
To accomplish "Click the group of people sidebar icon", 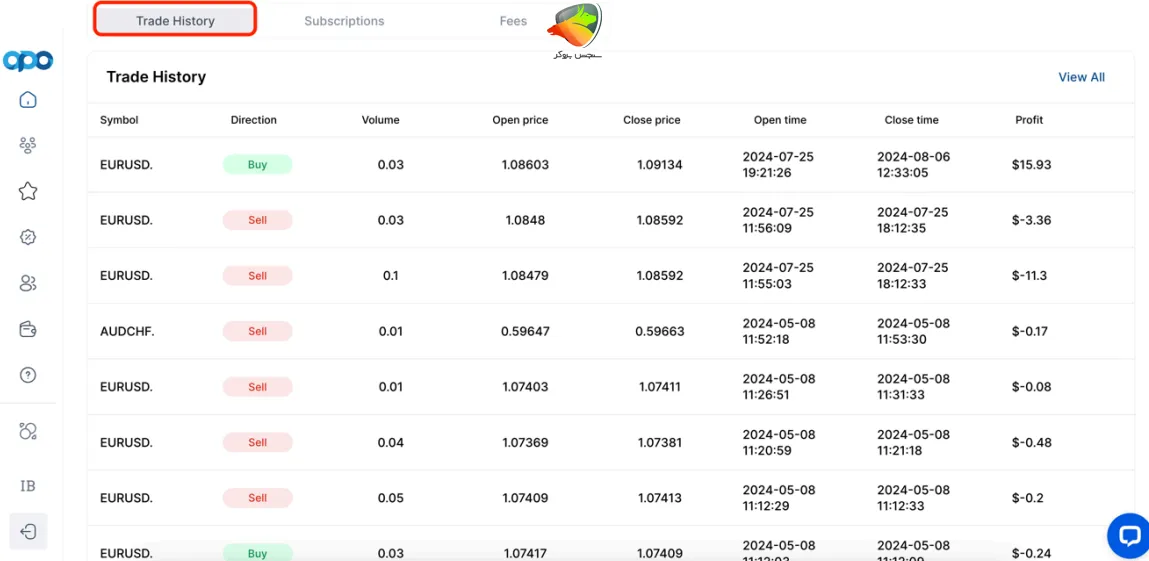I will point(28,146).
